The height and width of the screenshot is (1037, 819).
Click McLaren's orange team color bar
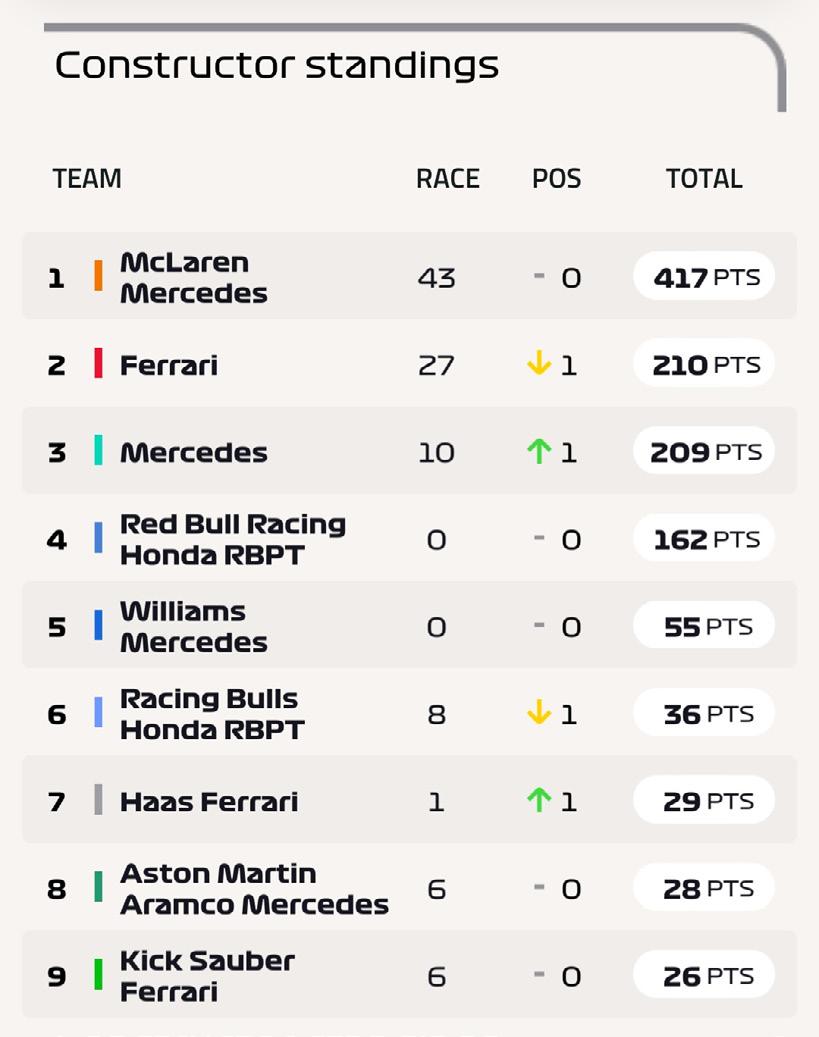pyautogui.click(x=98, y=276)
